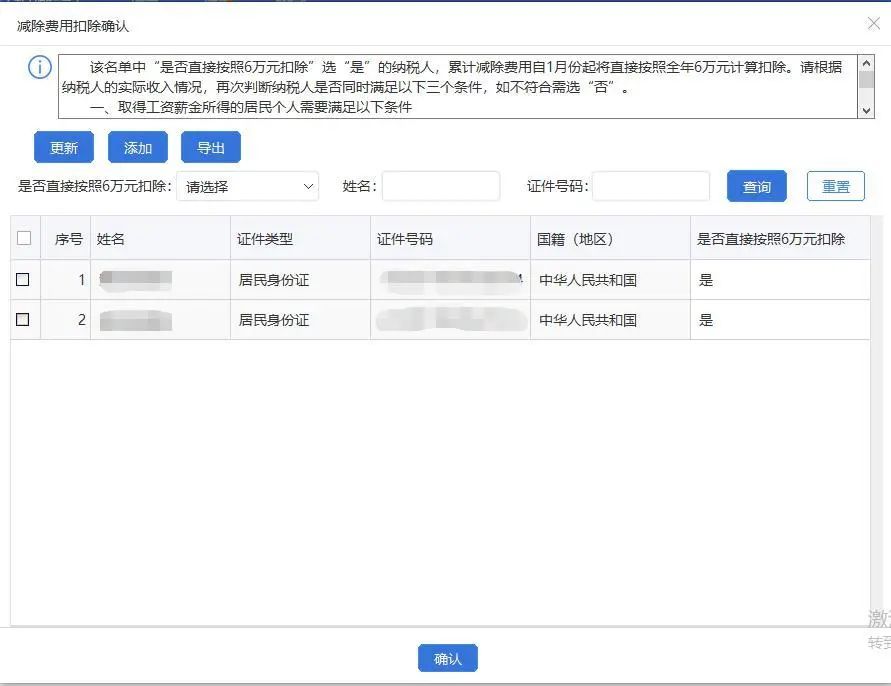Focus the 姓名 input field
891x686 pixels.
441,186
